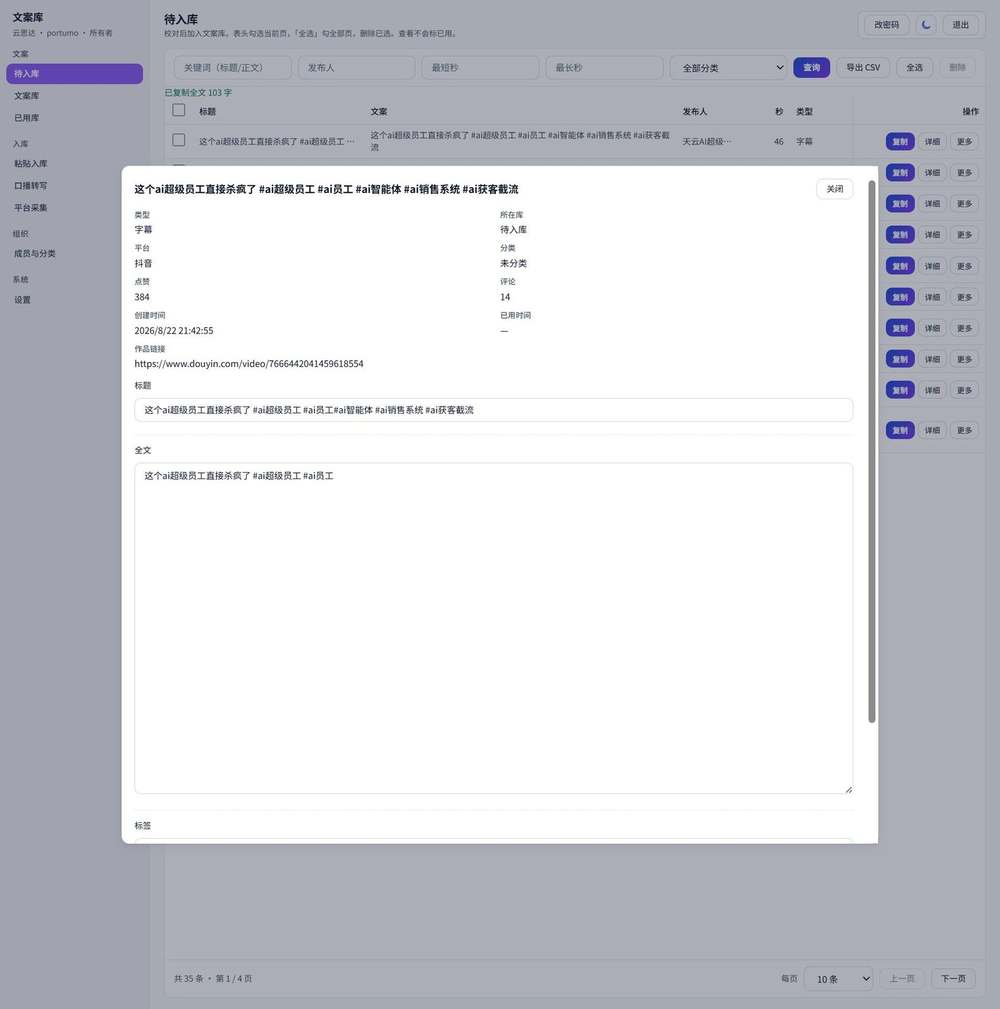
Task: Select 粘贴入库 in the sidebar
Action: pyautogui.click(x=75, y=163)
